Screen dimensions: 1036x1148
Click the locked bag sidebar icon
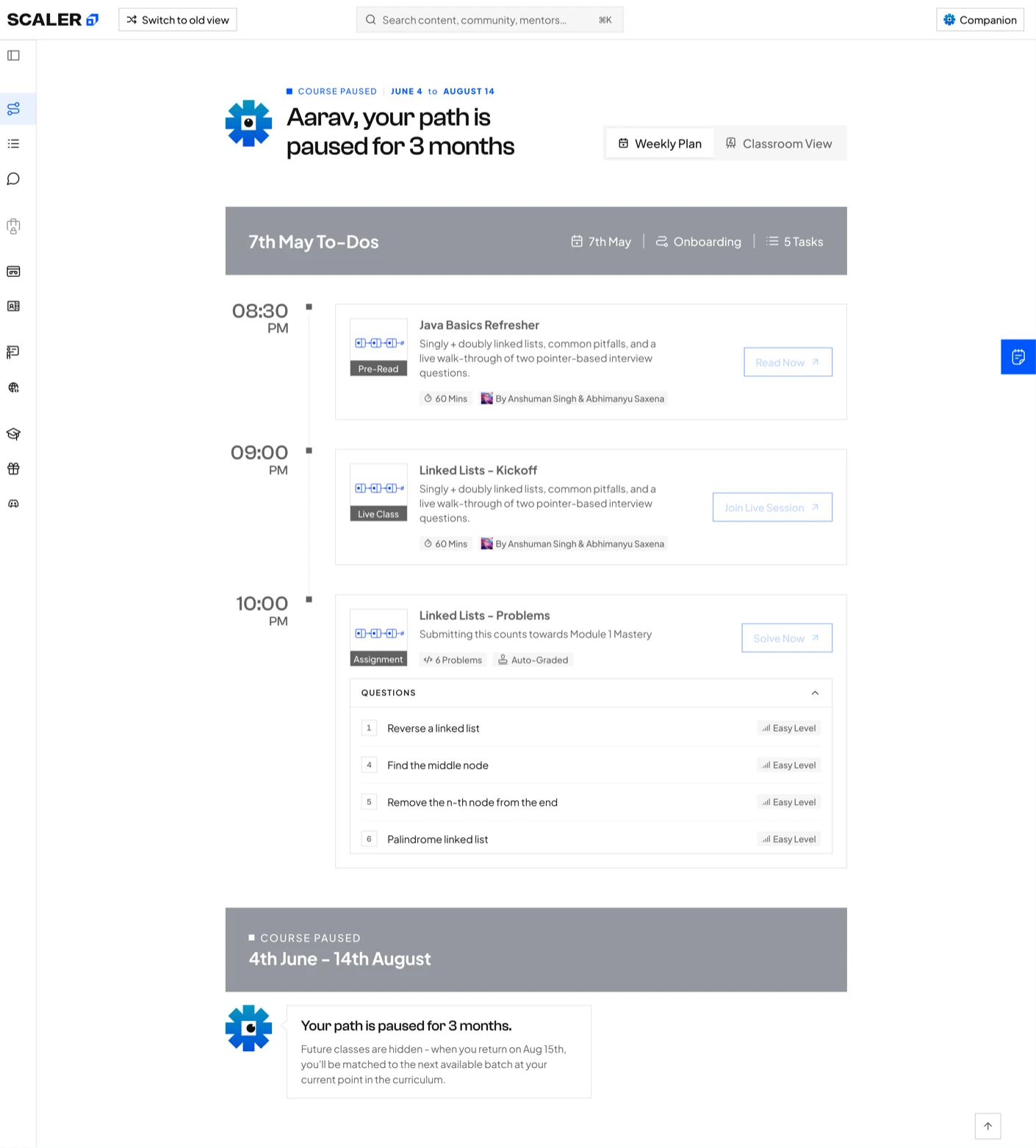click(x=13, y=226)
